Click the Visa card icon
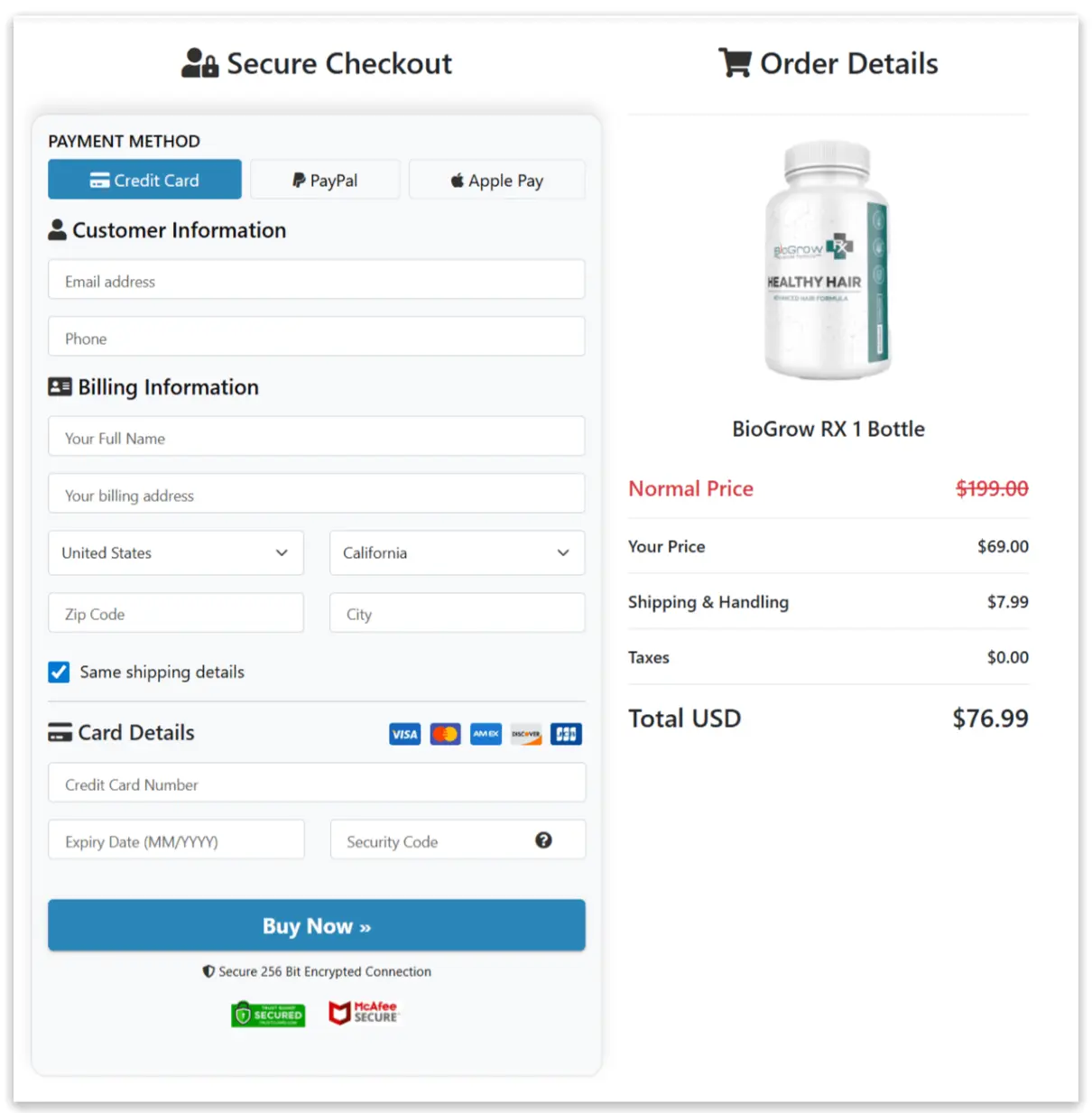The height and width of the screenshot is (1113, 1092). coord(403,734)
